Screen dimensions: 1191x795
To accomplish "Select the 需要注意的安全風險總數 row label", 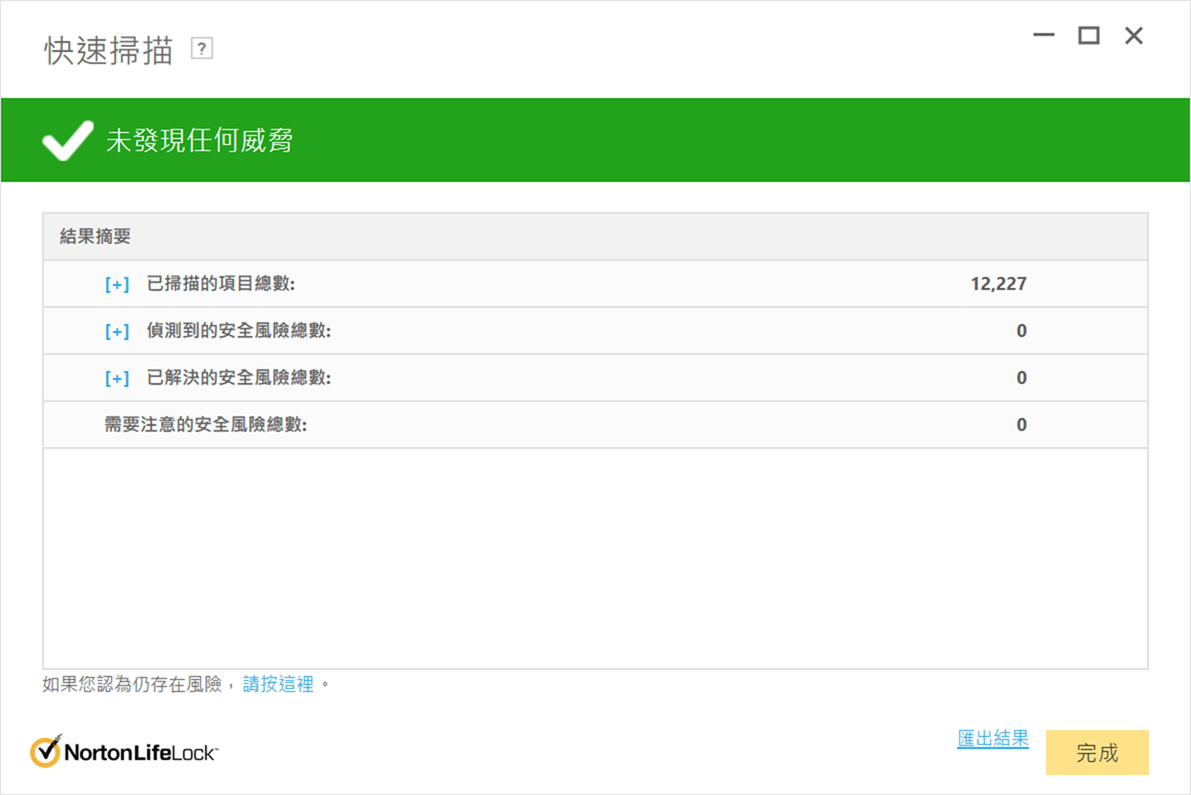I will [x=205, y=425].
